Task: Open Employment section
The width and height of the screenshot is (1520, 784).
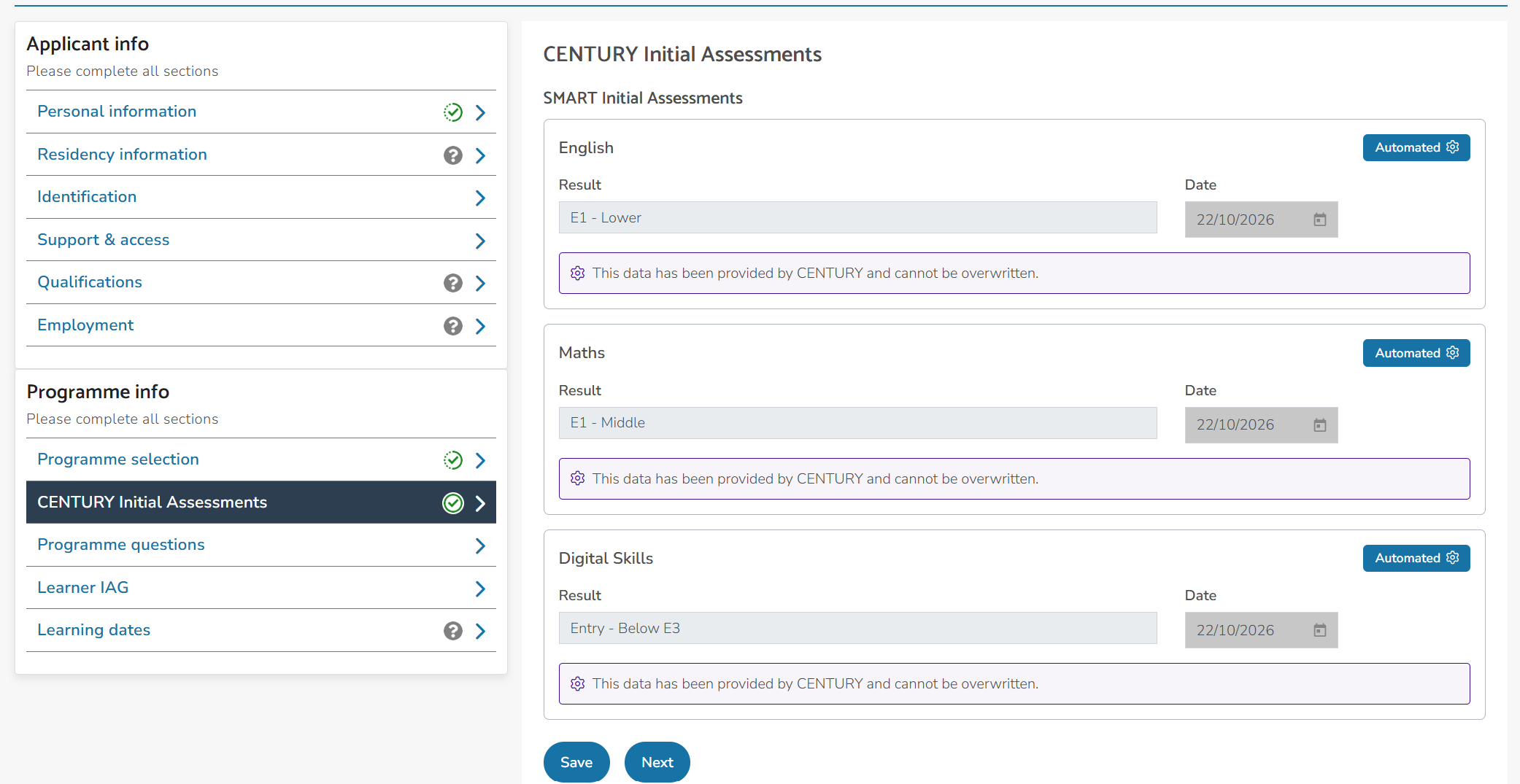Action: point(261,325)
